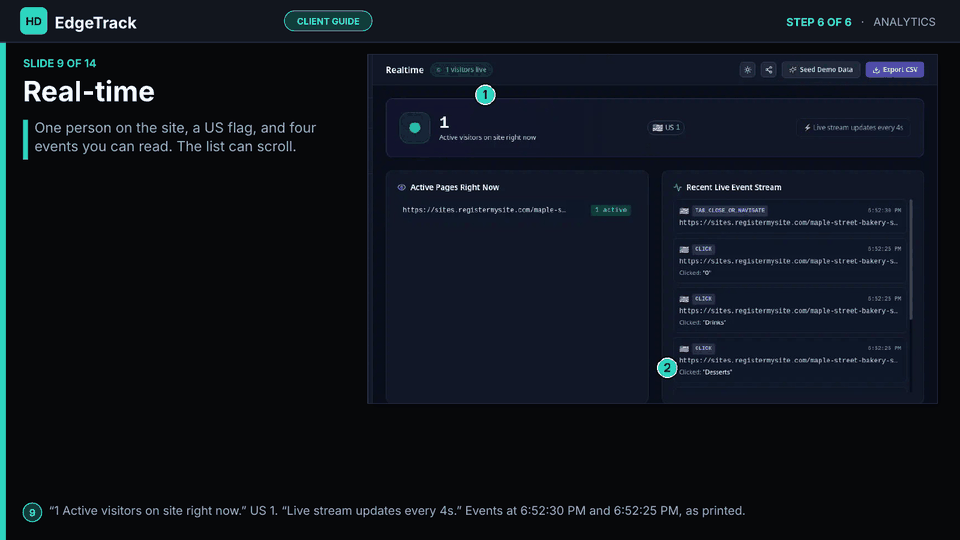960x540 pixels.
Task: Click the Seed Demo Data button
Action: click(x=821, y=70)
